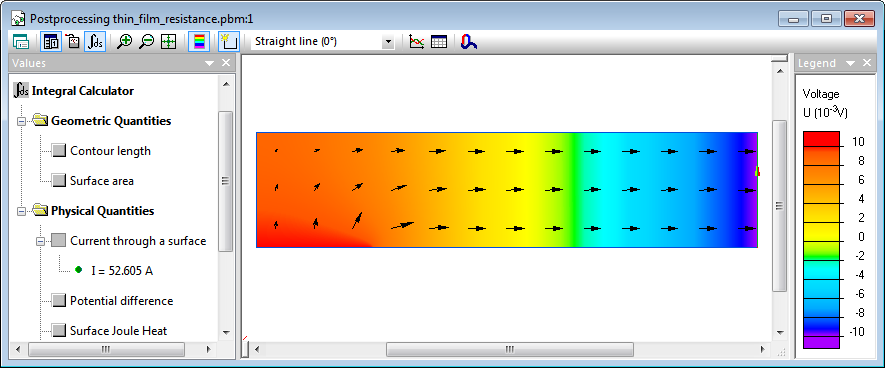Collapse the Current through a surface node
The width and height of the screenshot is (885, 368).
[x=41, y=241]
